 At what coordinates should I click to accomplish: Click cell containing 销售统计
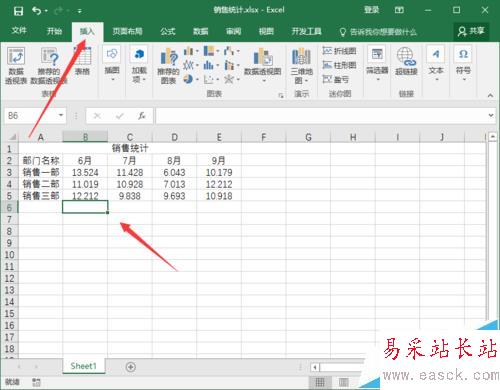pyautogui.click(x=130, y=148)
